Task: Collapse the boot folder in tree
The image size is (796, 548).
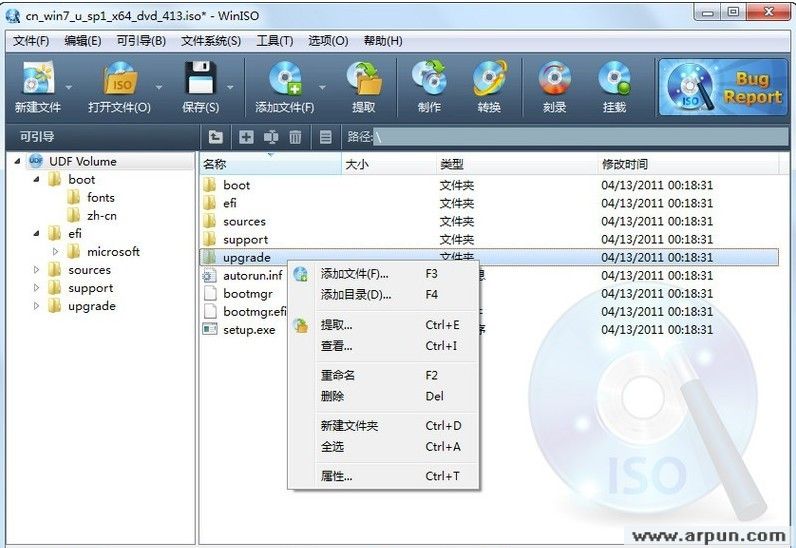Action: pyautogui.click(x=38, y=180)
